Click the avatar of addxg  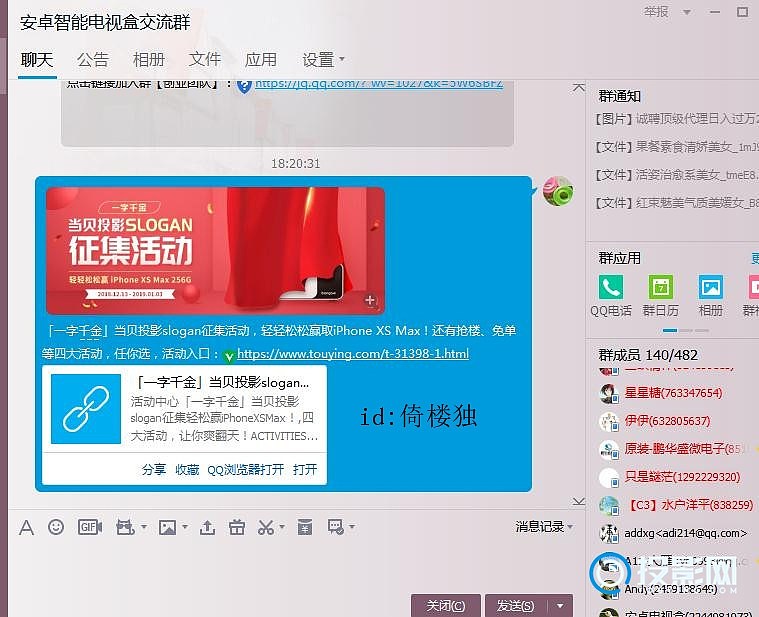(609, 534)
